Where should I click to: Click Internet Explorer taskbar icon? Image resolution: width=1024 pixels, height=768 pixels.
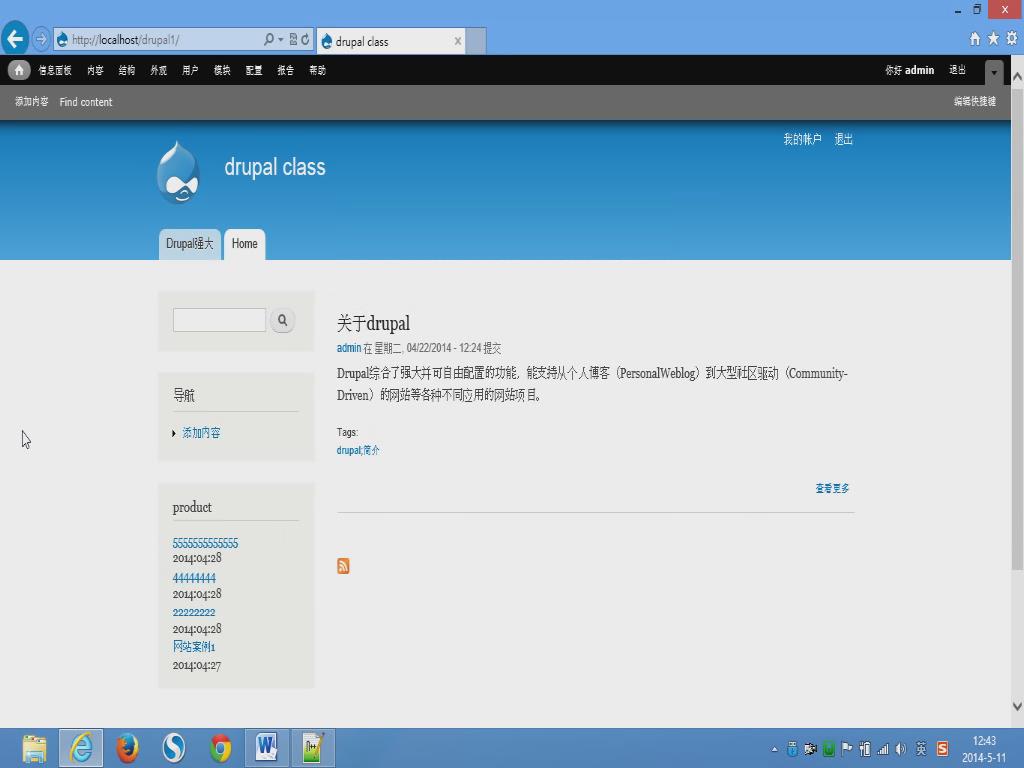(81, 748)
